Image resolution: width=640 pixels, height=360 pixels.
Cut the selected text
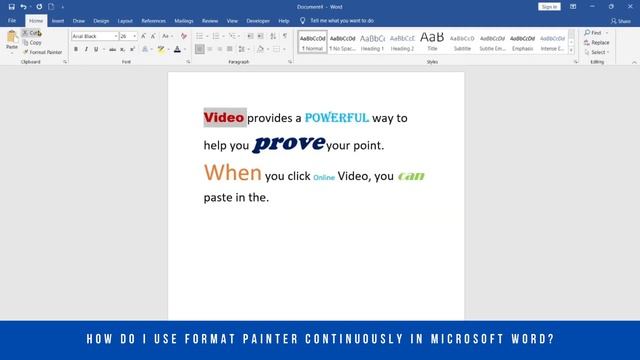point(32,33)
